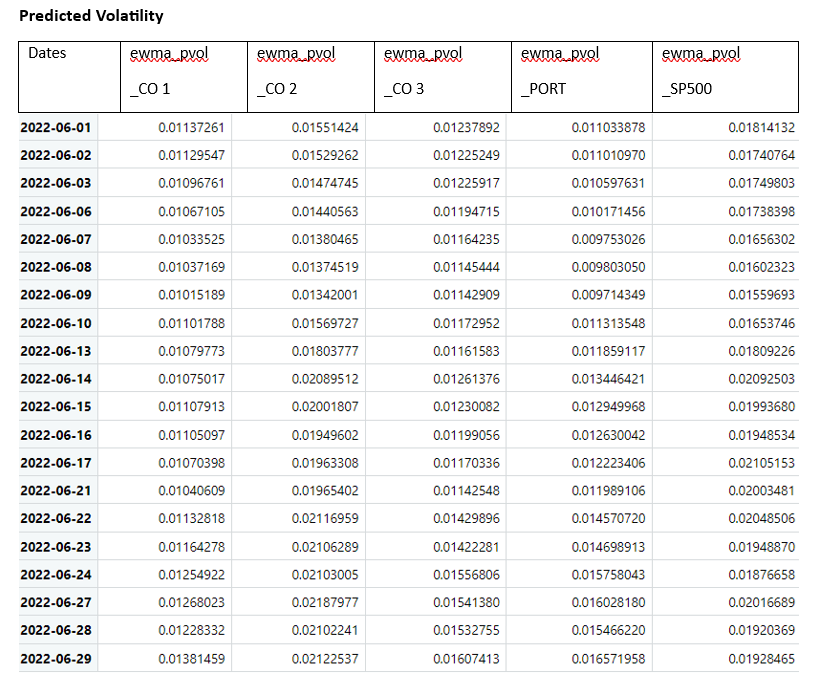822x682 pixels.
Task: Click the Dates column header
Action: [50, 53]
